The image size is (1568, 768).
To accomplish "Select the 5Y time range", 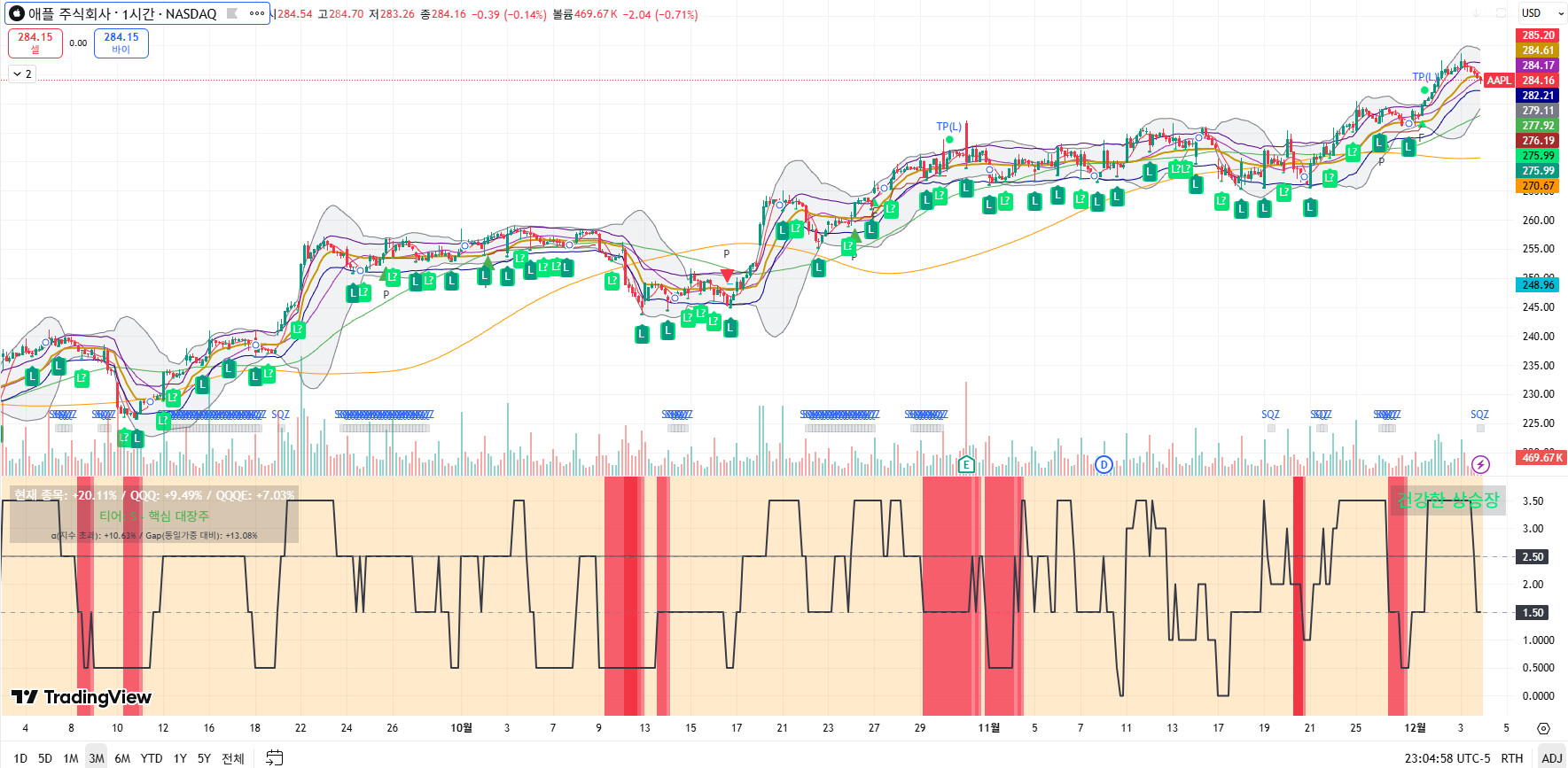I will [x=204, y=758].
